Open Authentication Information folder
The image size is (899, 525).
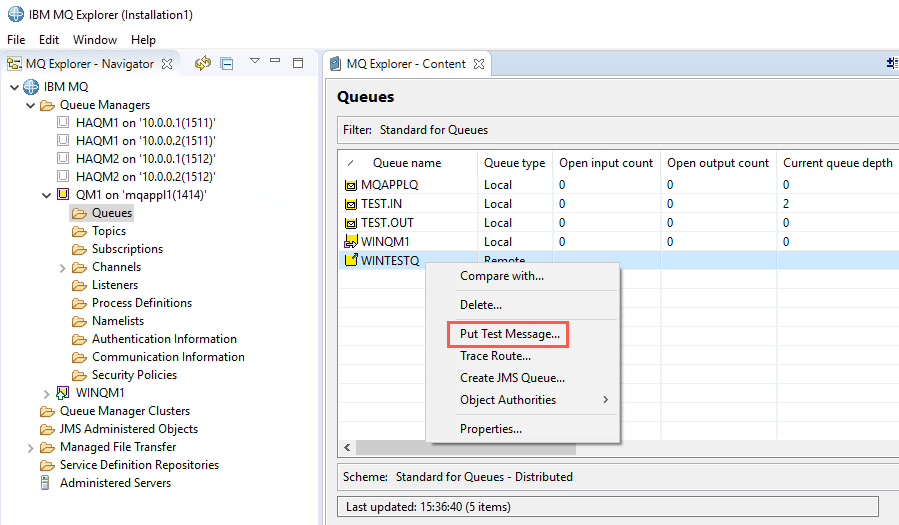164,339
